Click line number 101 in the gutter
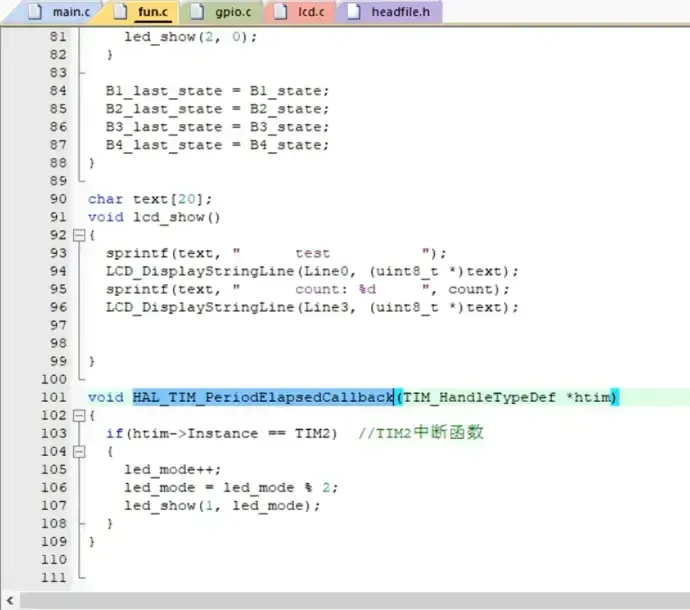Viewport: 690px width, 610px height. pyautogui.click(x=52, y=397)
